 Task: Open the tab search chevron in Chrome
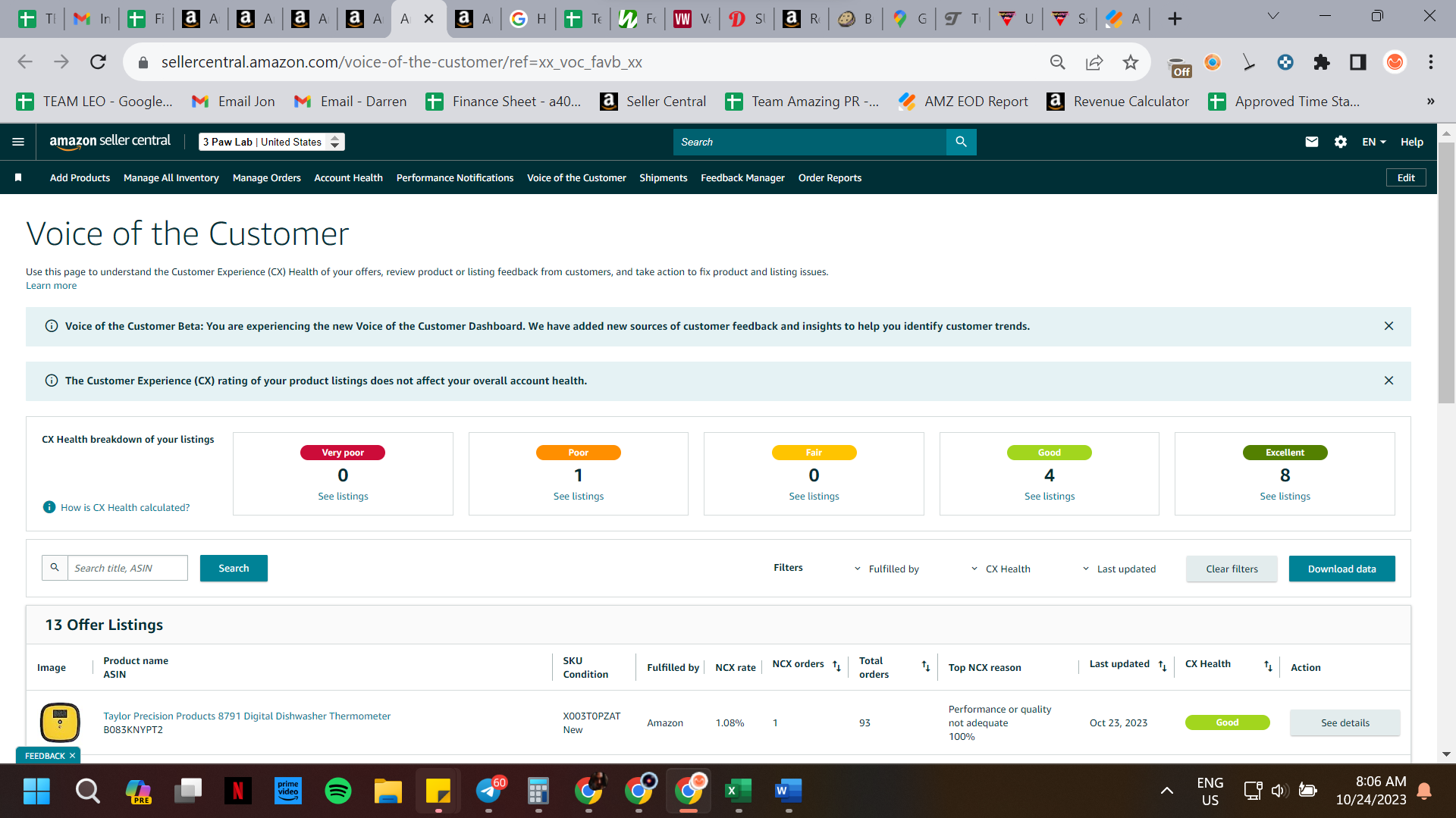coord(1273,16)
